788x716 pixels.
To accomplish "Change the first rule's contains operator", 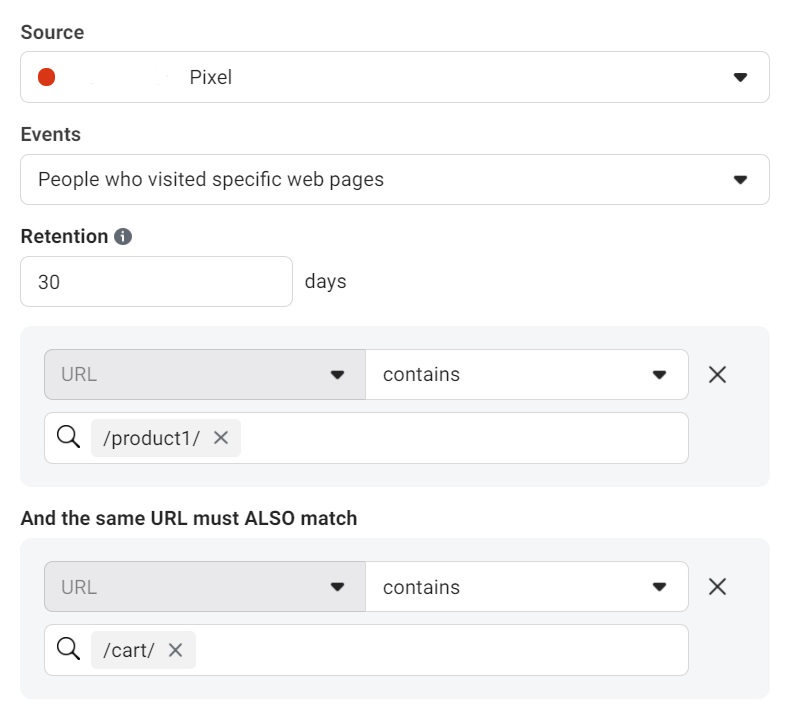I will click(x=526, y=374).
